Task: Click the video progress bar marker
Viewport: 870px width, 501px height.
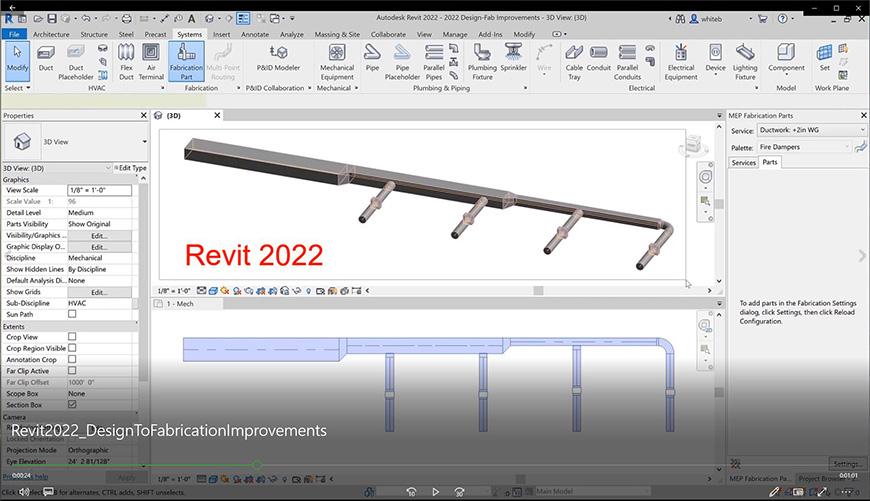Action: 257,465
